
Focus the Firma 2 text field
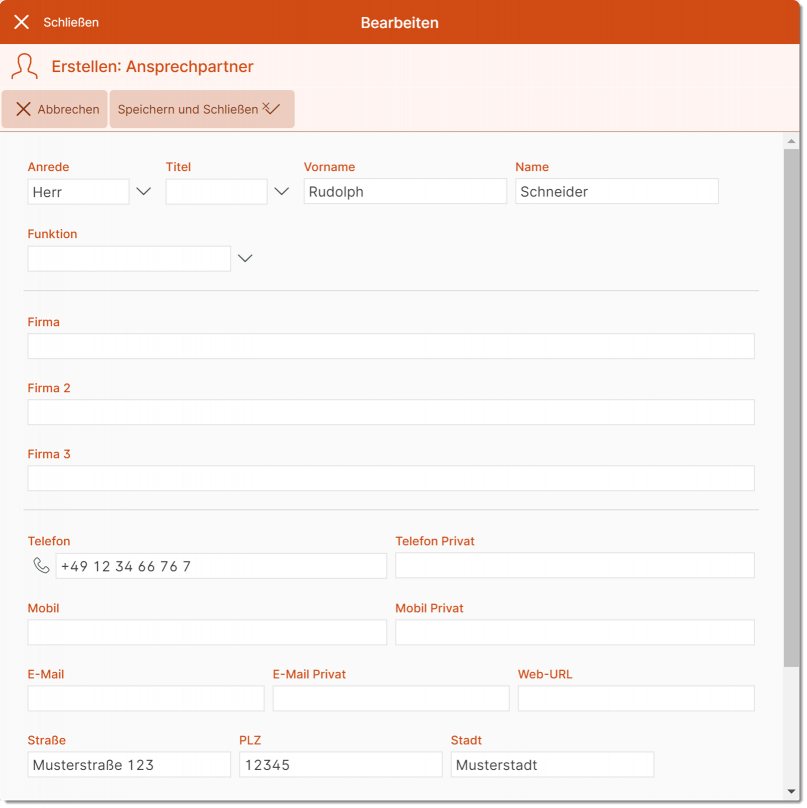coord(390,412)
